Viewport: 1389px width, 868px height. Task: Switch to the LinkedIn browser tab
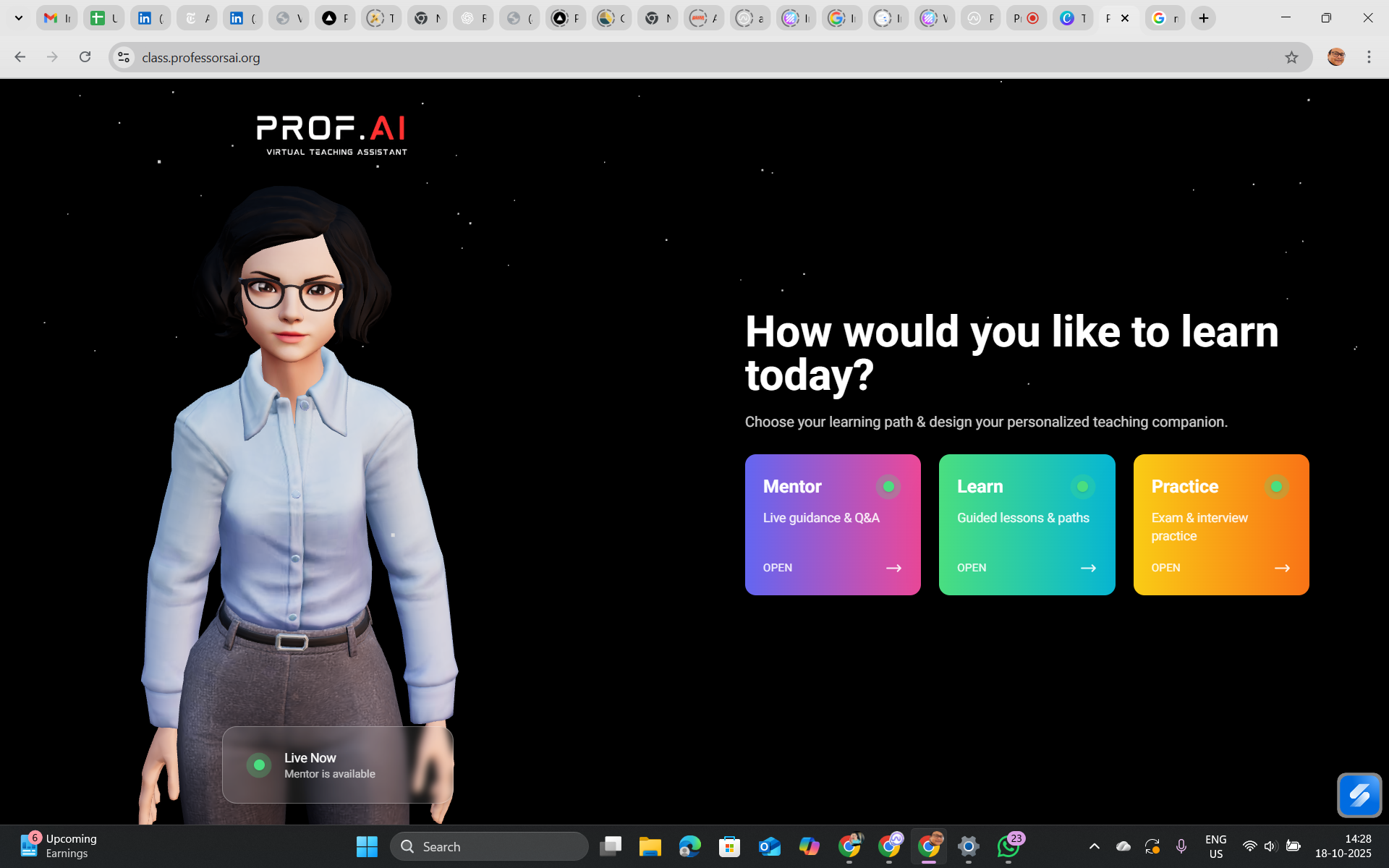tap(150, 18)
